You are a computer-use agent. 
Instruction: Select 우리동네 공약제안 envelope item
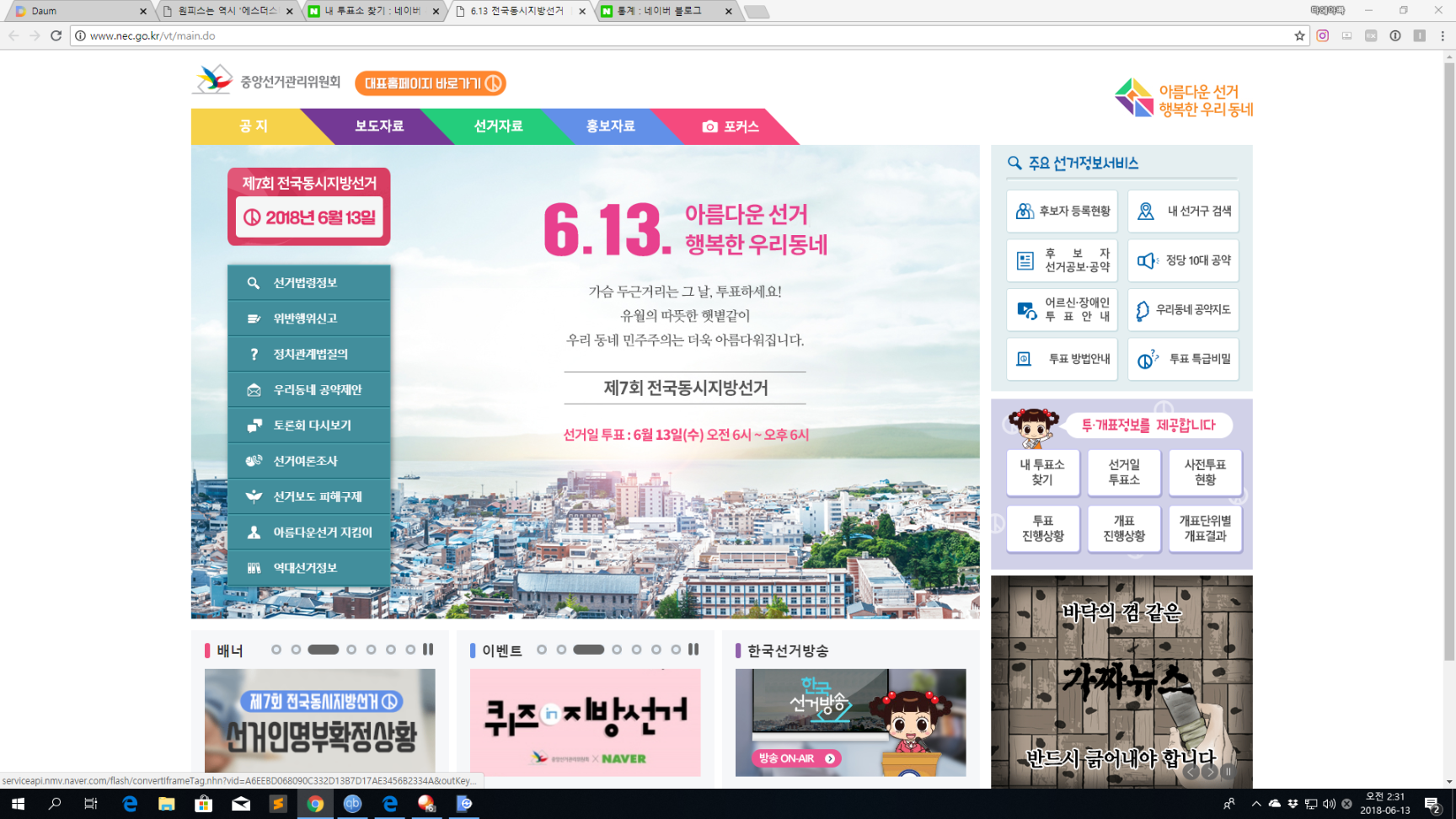click(x=308, y=389)
